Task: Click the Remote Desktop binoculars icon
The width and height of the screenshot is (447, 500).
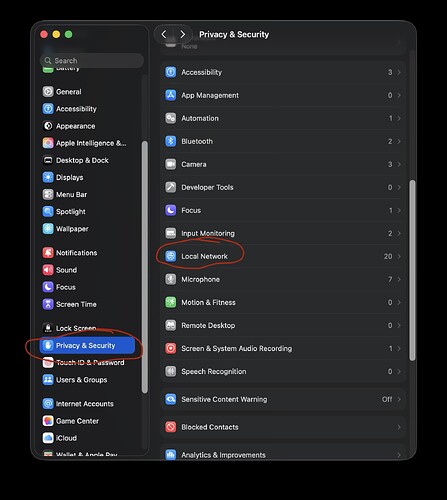Action: [171, 325]
